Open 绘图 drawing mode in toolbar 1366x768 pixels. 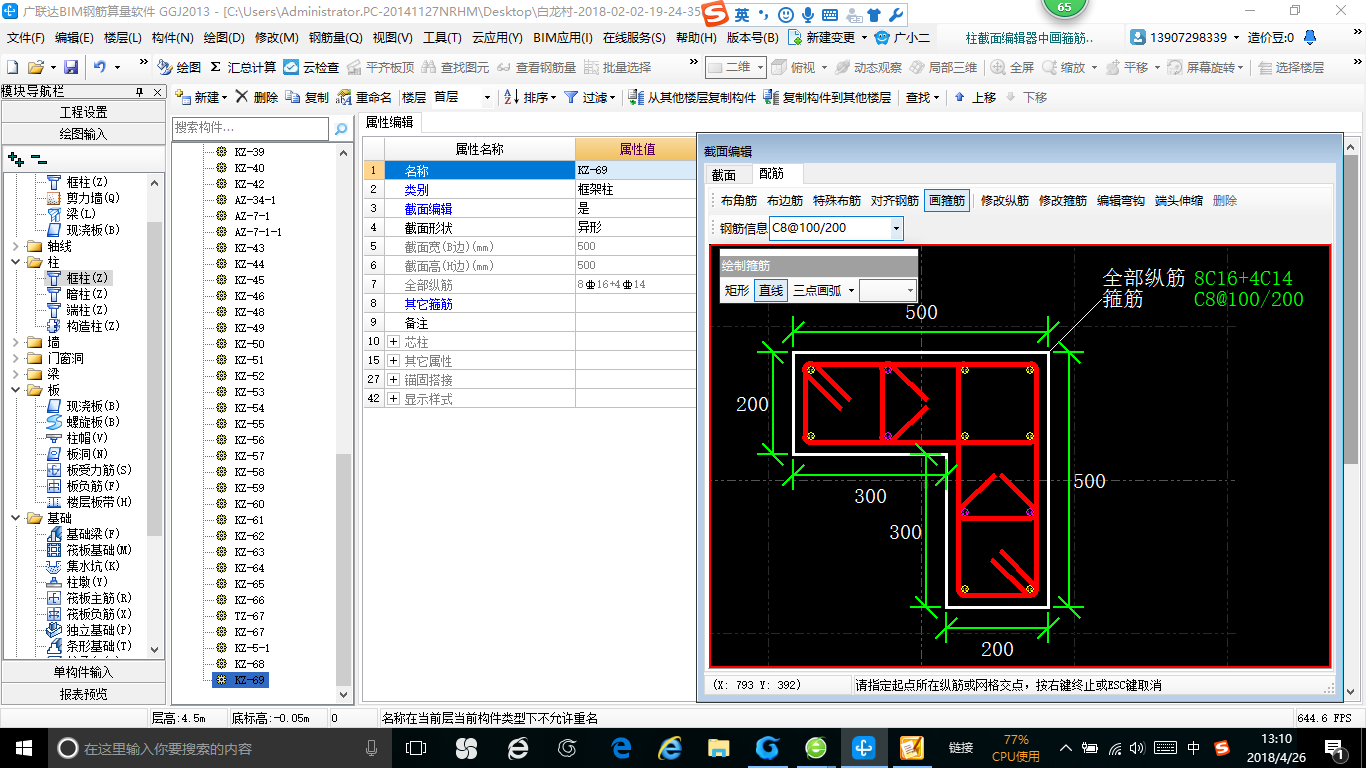(179, 67)
